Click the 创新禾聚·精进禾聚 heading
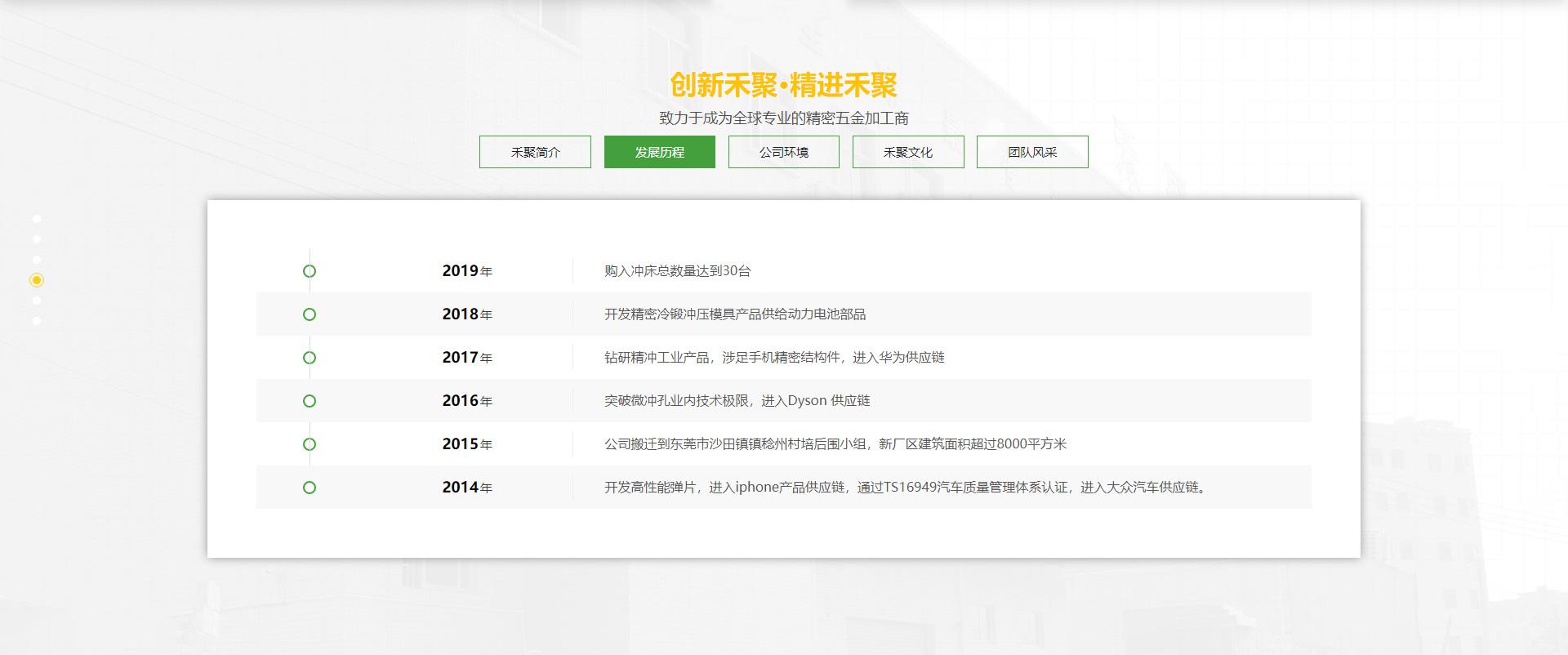Screen dimensions: 1568x655 tap(783, 85)
